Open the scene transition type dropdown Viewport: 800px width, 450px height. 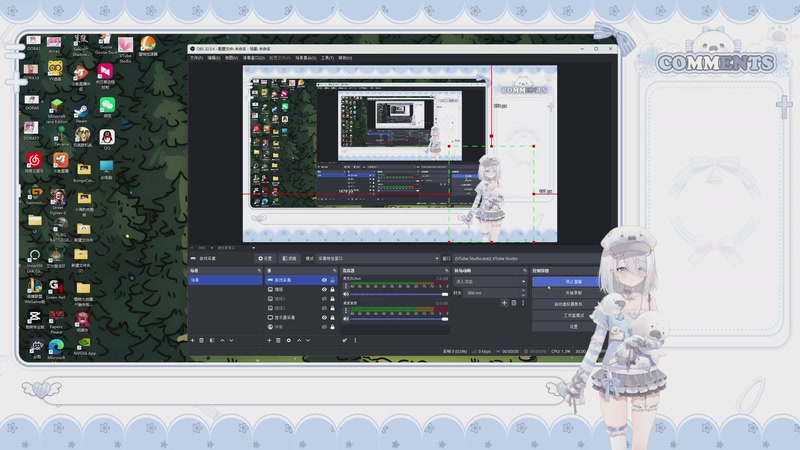[490, 282]
